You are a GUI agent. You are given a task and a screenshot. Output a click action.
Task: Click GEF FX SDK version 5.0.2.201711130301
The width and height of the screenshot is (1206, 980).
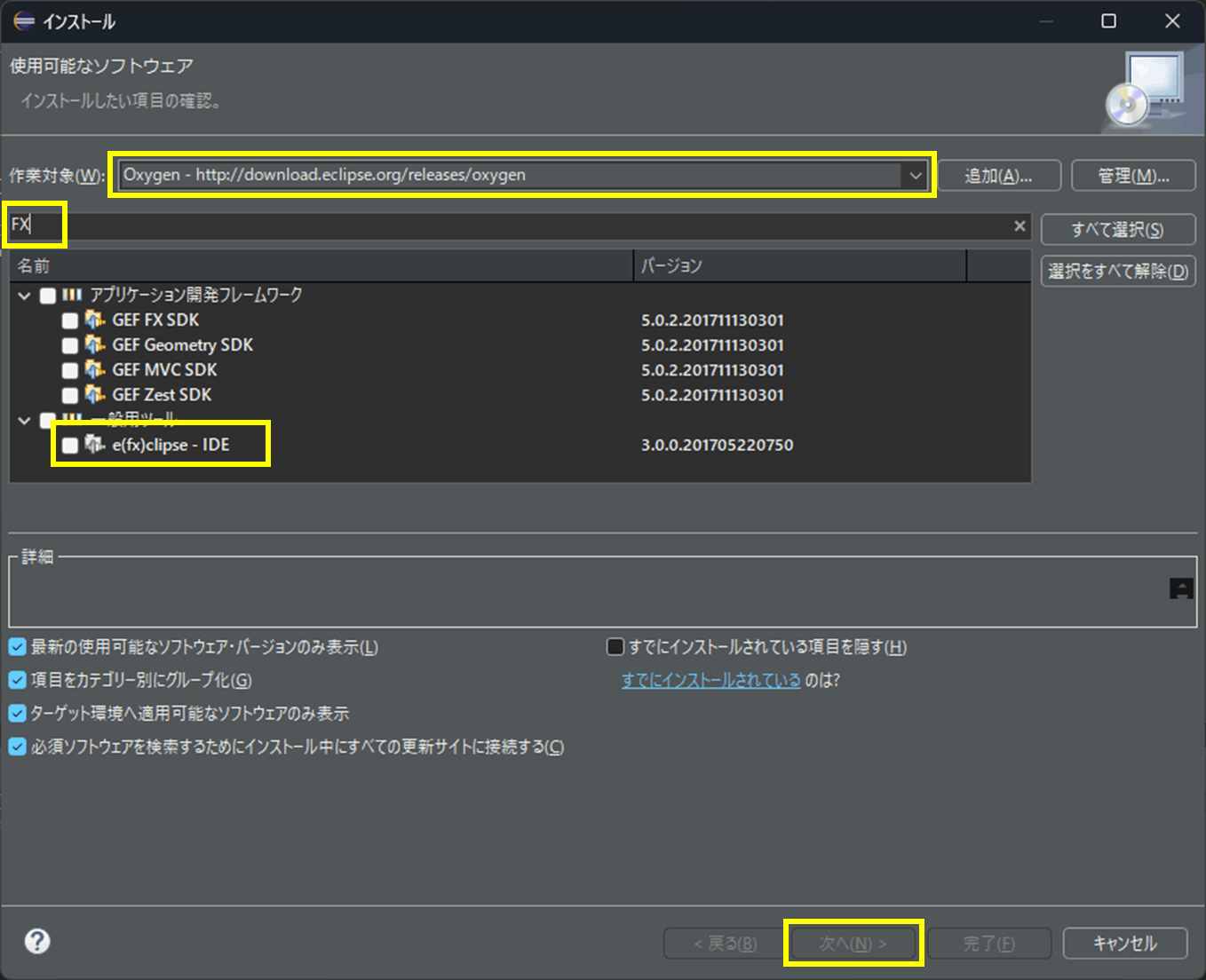pyautogui.click(x=713, y=320)
